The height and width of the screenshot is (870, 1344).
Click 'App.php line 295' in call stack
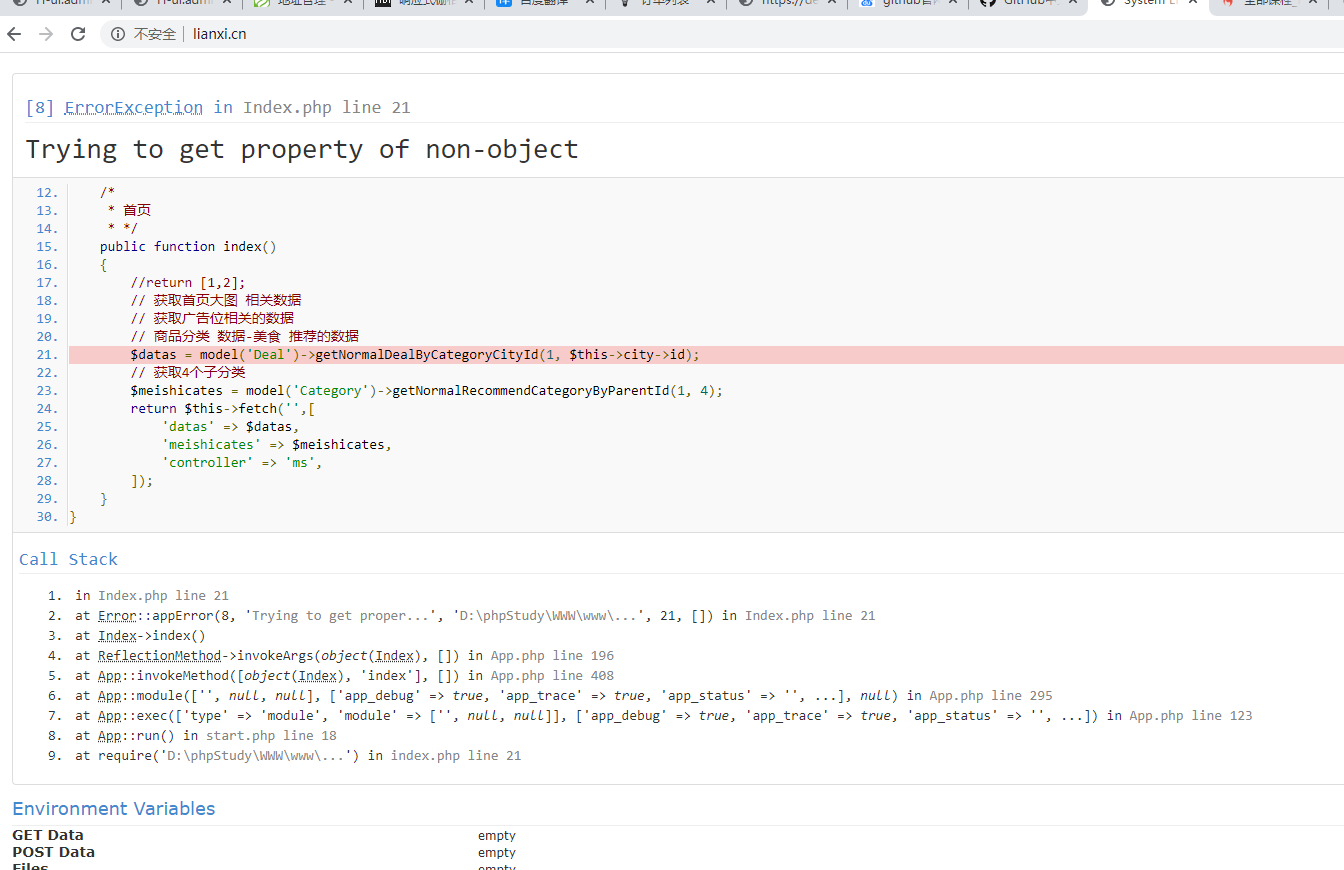pyautogui.click(x=991, y=695)
